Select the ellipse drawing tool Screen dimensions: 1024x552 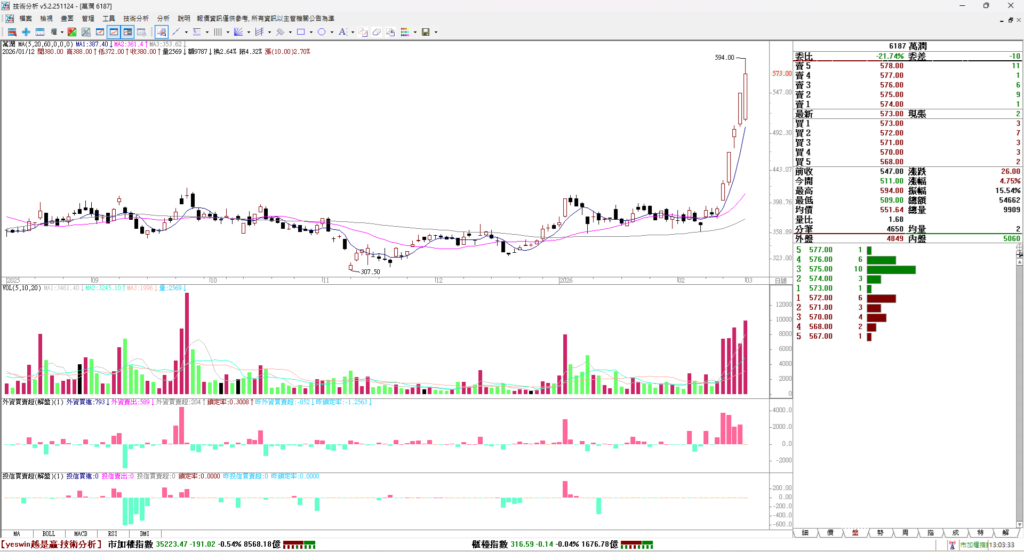tap(321, 32)
